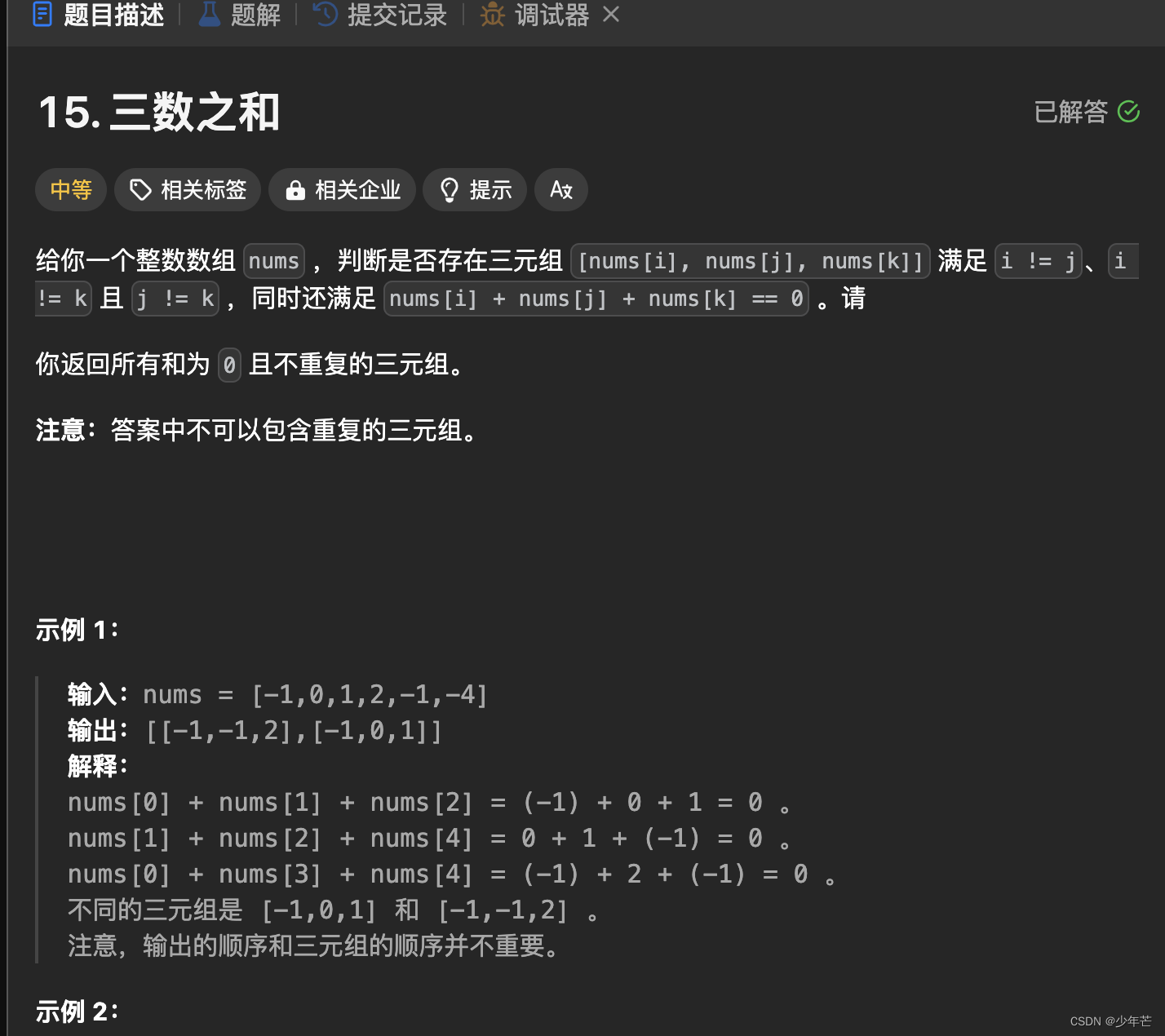Click the 中等 difficulty badge

[x=71, y=190]
